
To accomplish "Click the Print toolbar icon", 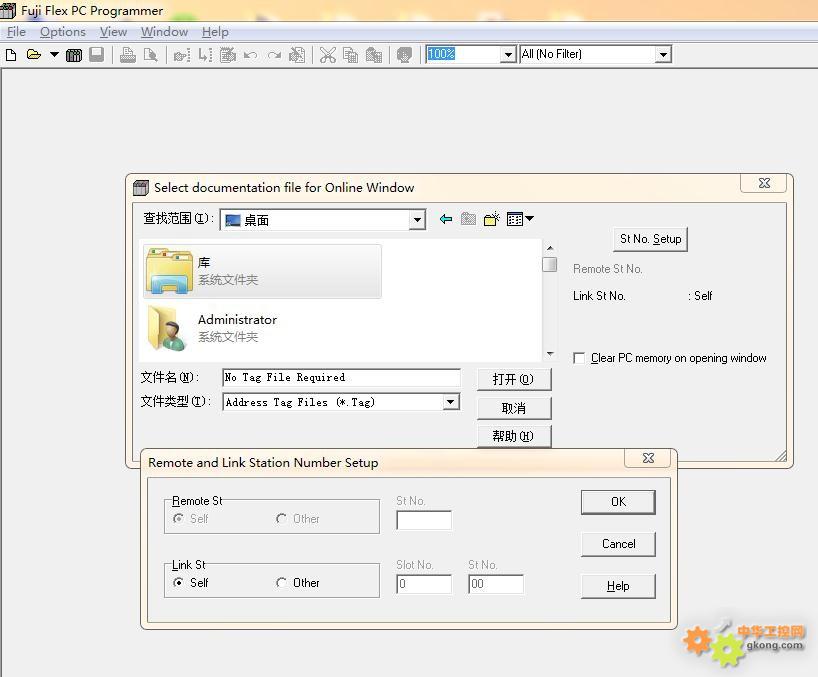I will click(127, 55).
